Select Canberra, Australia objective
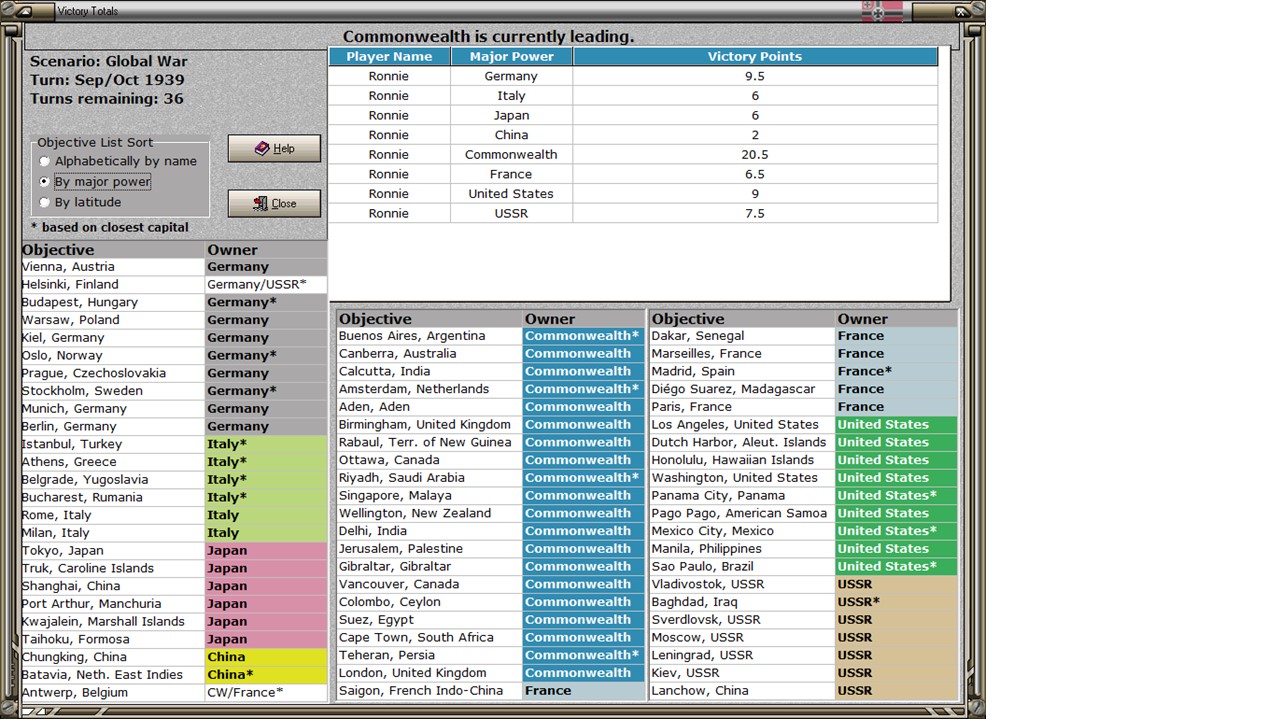Screen dimensions: 1280x720 [x=429, y=354]
